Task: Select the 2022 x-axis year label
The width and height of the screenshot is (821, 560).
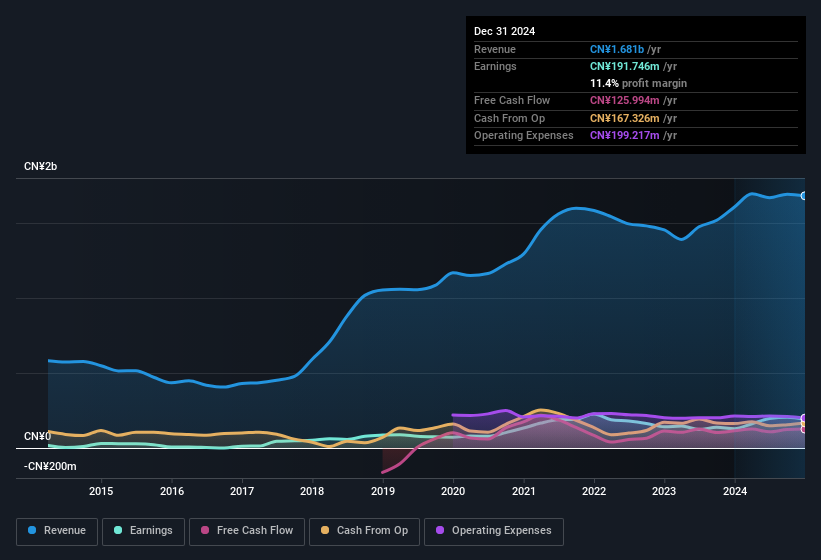Action: tap(594, 491)
